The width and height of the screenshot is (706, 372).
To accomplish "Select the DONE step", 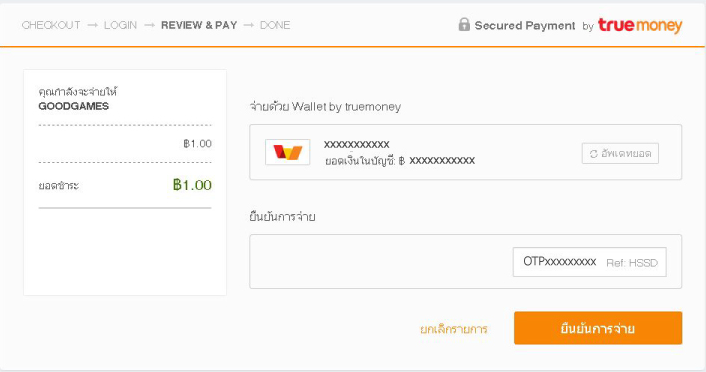I will [x=275, y=25].
